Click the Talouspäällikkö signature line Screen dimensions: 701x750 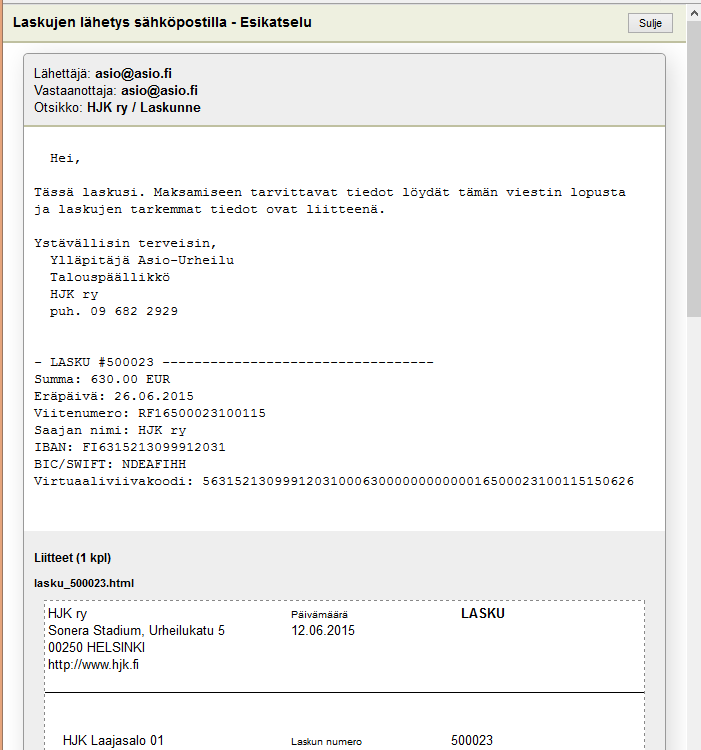(110, 277)
